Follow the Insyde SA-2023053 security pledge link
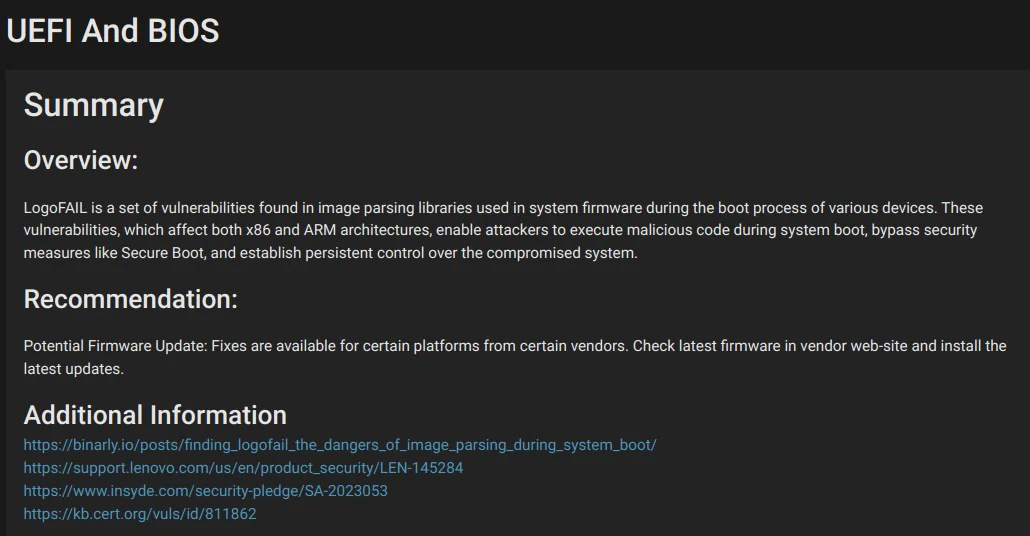 coord(206,491)
